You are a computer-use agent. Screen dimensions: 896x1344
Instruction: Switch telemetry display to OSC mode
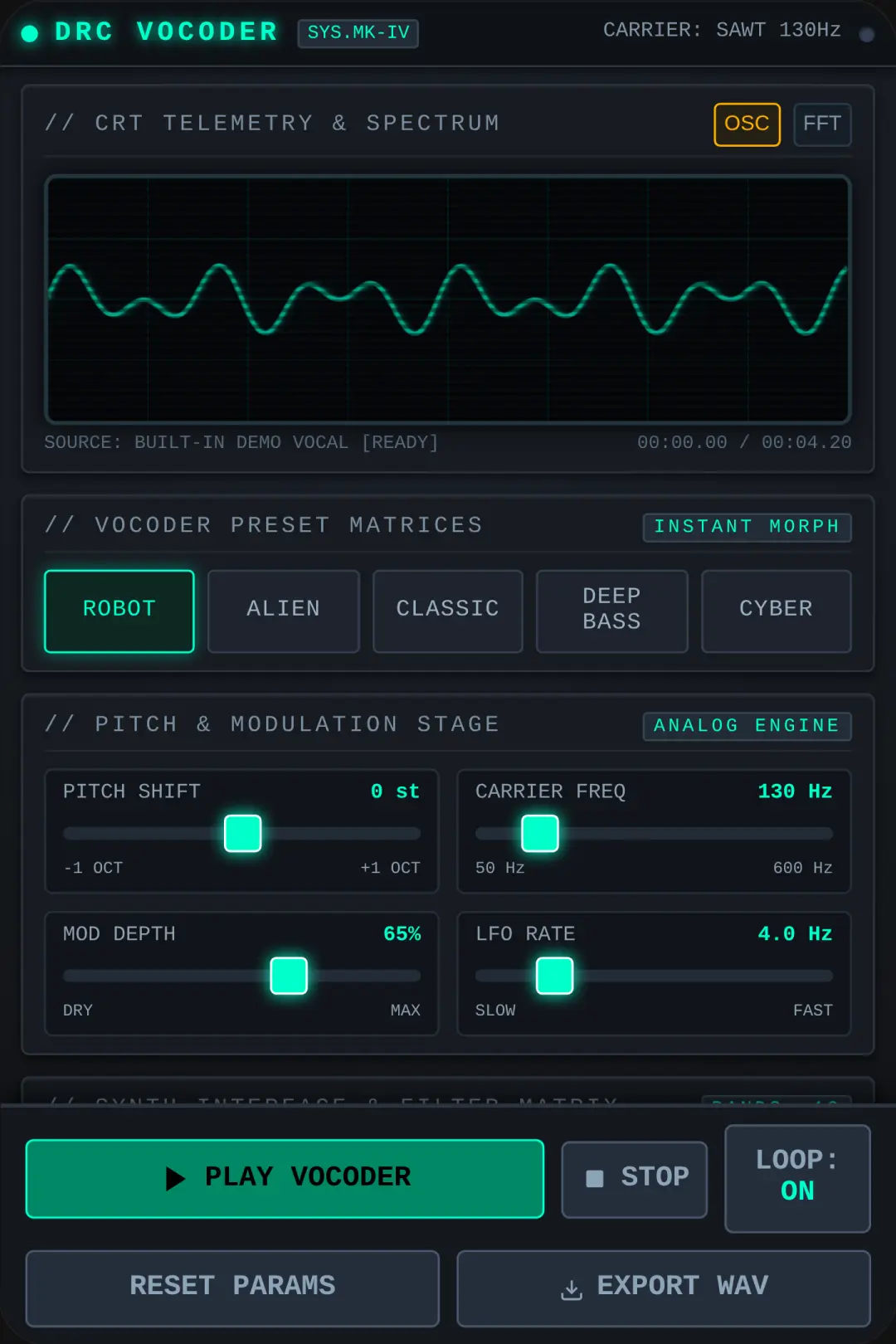tap(747, 124)
